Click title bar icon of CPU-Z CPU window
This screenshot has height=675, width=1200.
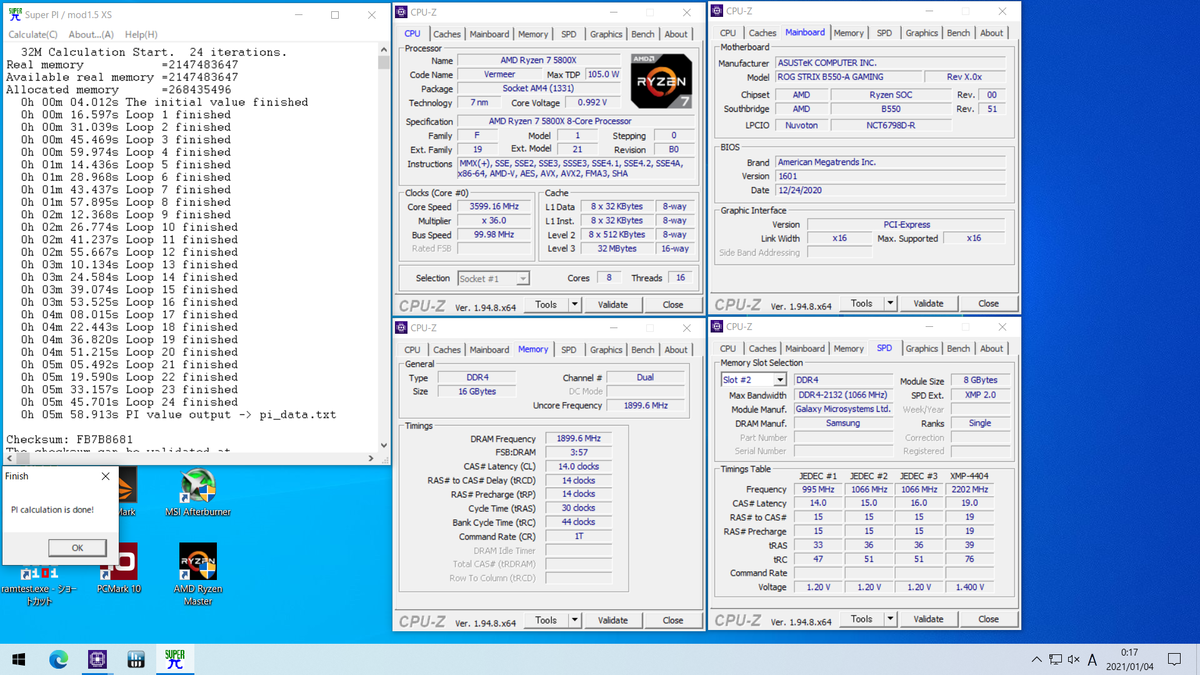pyautogui.click(x=402, y=12)
